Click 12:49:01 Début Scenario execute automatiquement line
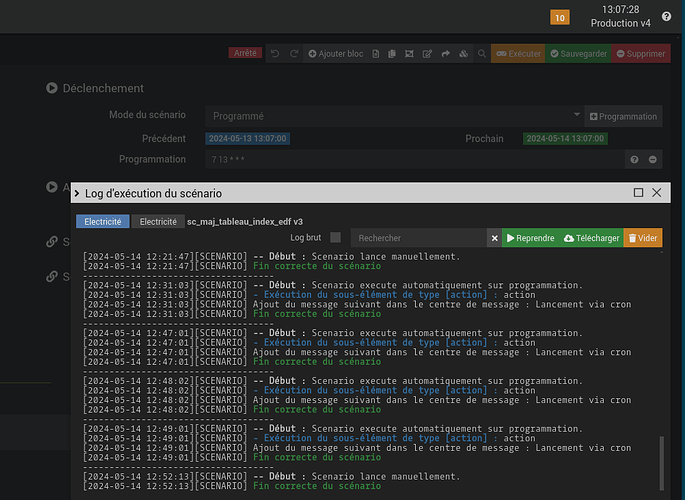685x500 pixels. 333,429
